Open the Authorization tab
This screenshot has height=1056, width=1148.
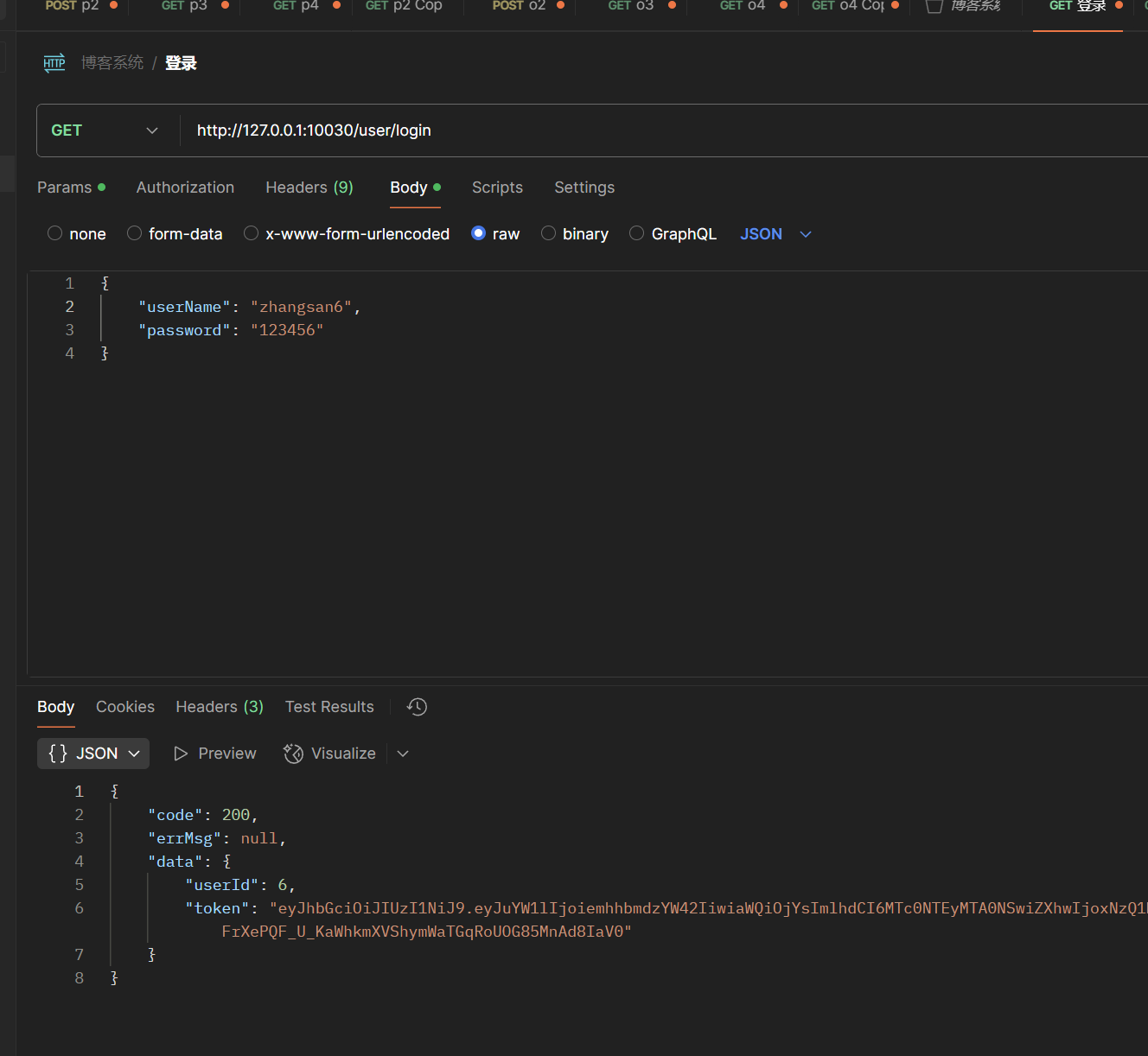185,188
